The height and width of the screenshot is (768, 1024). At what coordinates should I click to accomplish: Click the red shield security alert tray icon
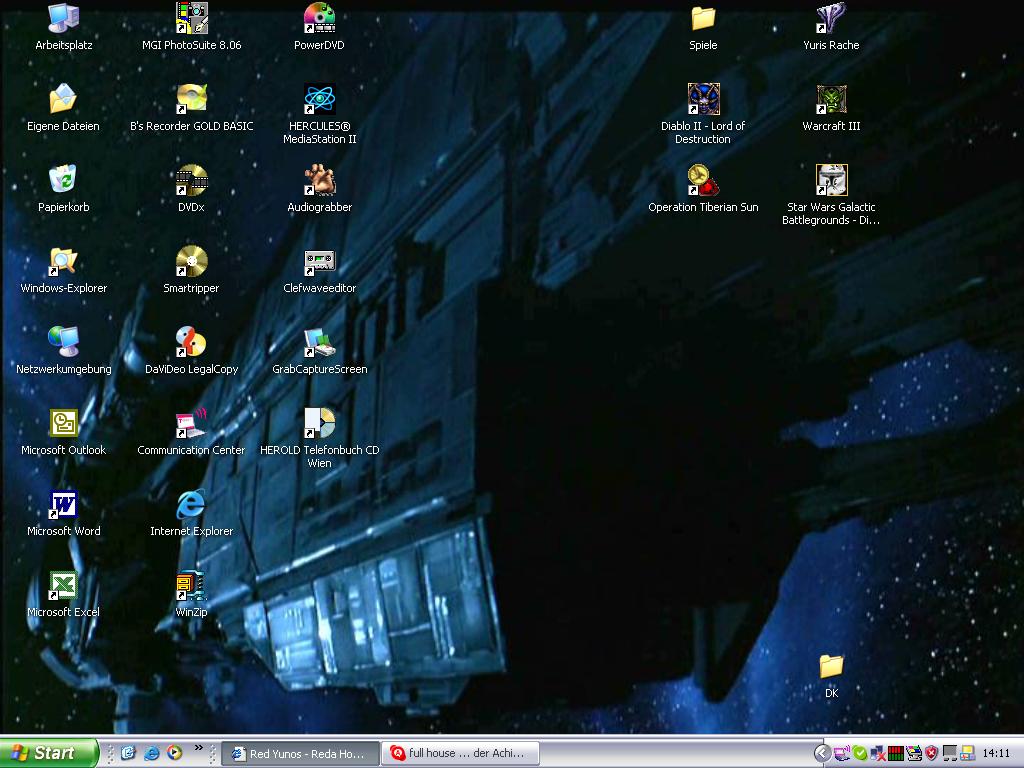pos(931,753)
